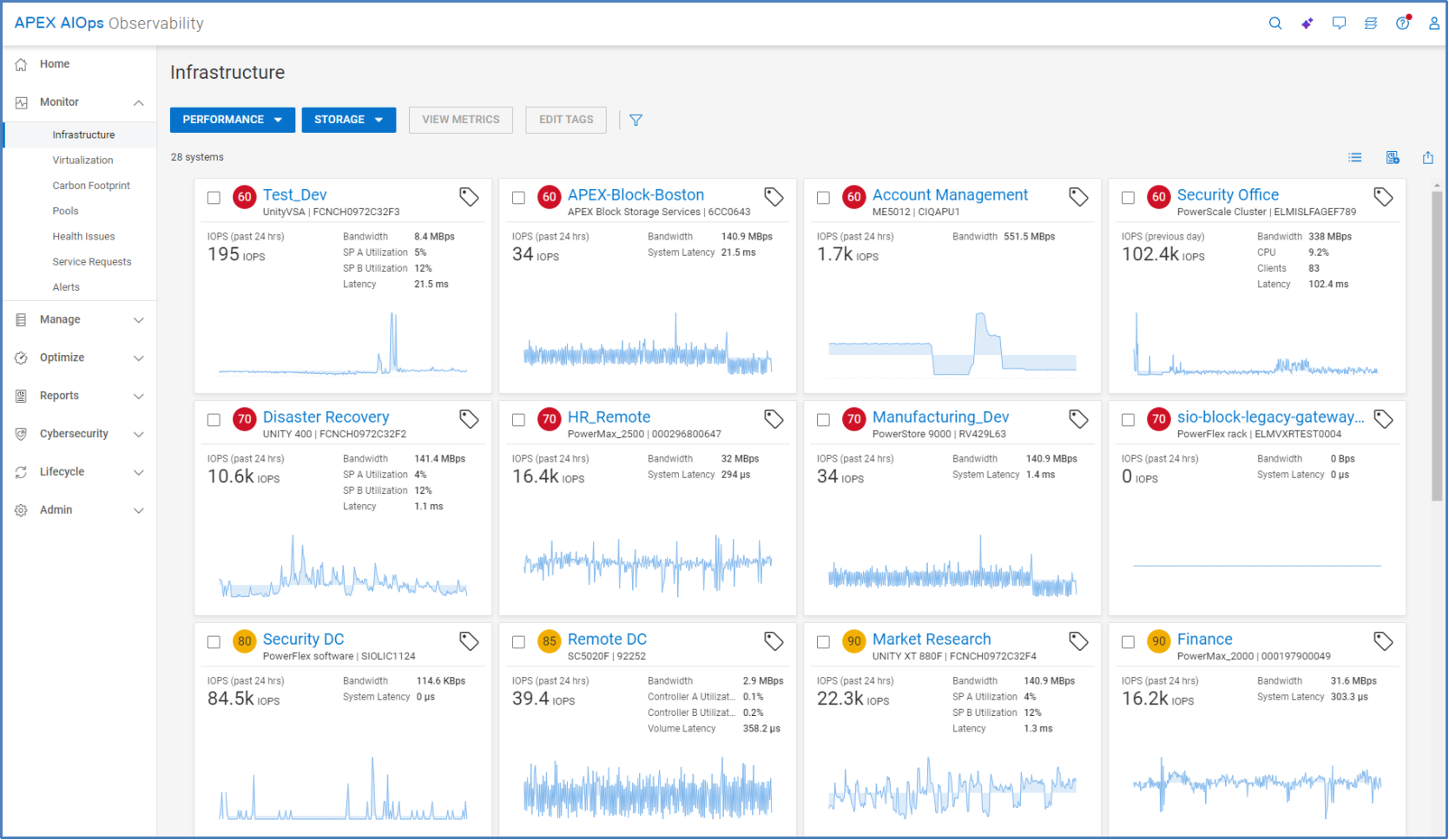Click the export share icon
Image resolution: width=1449 pixels, height=840 pixels.
(x=1428, y=157)
